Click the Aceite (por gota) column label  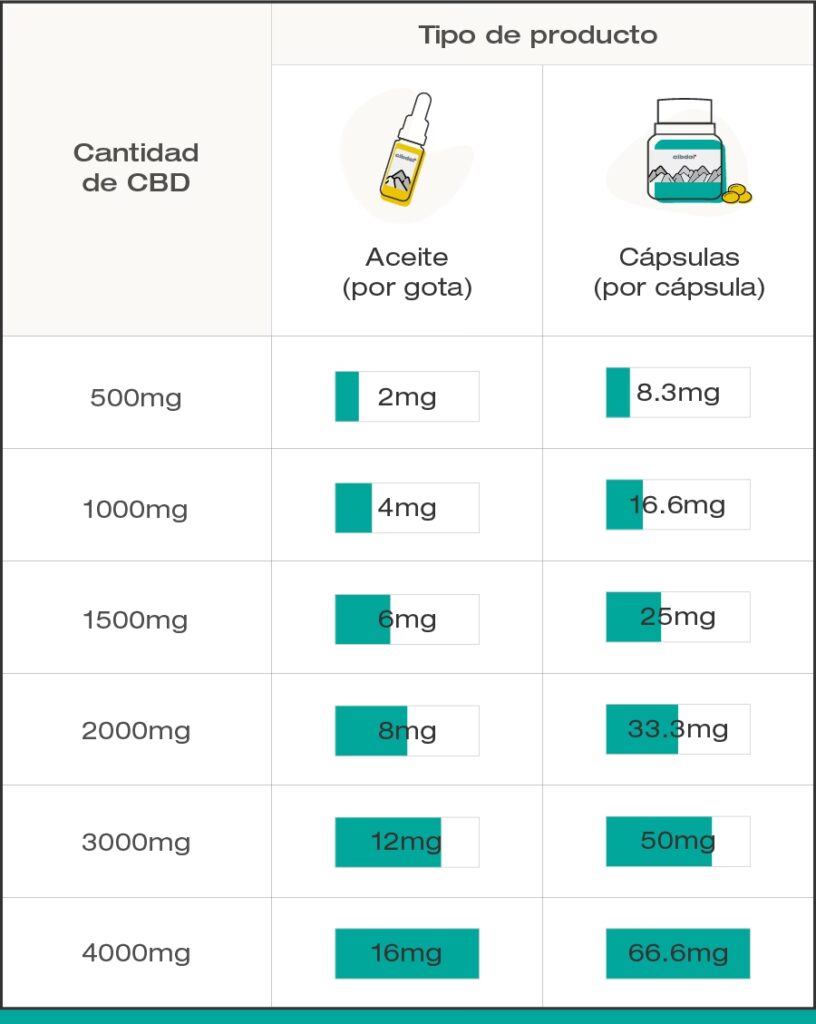[x=407, y=272]
